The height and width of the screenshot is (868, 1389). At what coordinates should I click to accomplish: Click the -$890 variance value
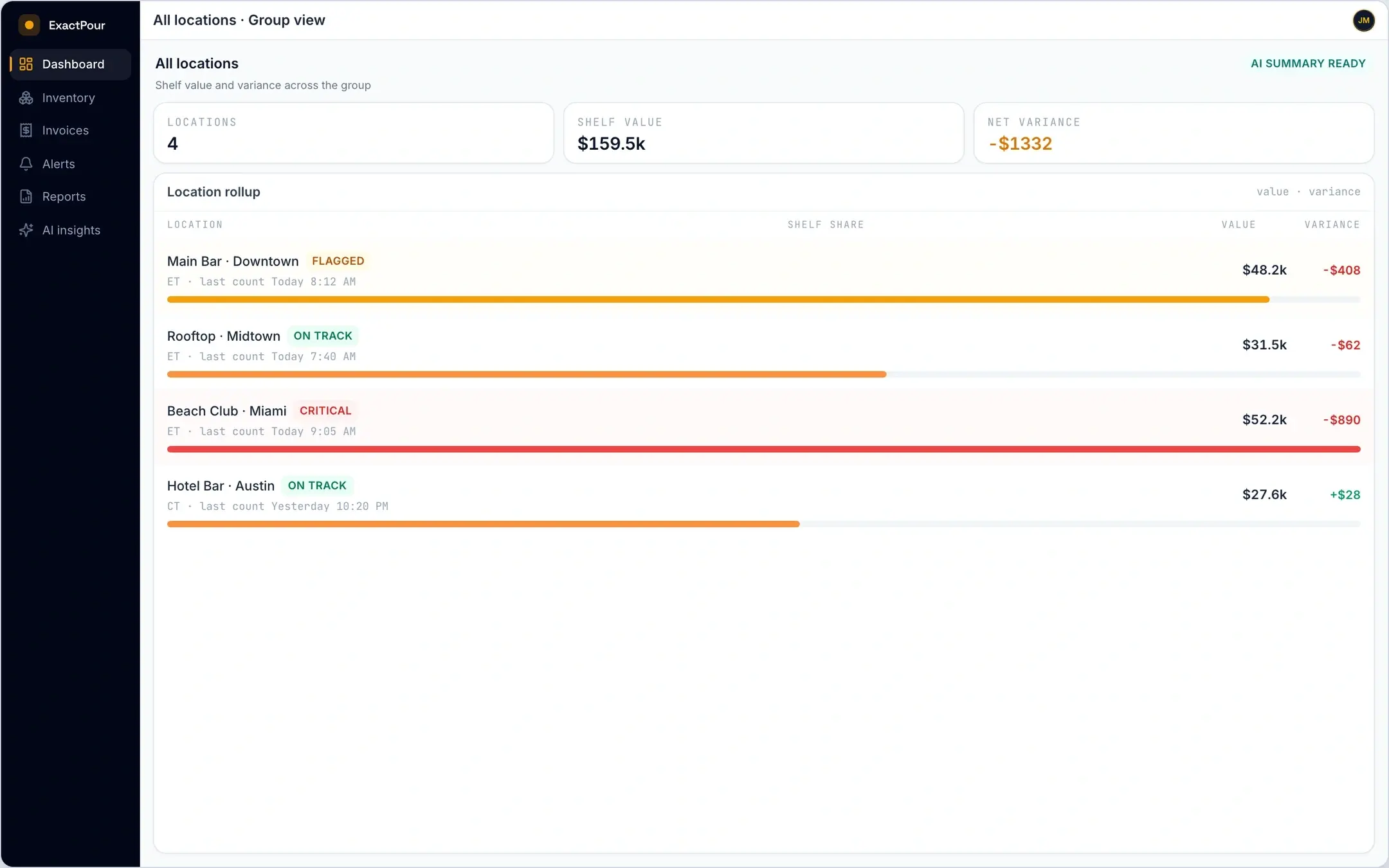coord(1341,420)
